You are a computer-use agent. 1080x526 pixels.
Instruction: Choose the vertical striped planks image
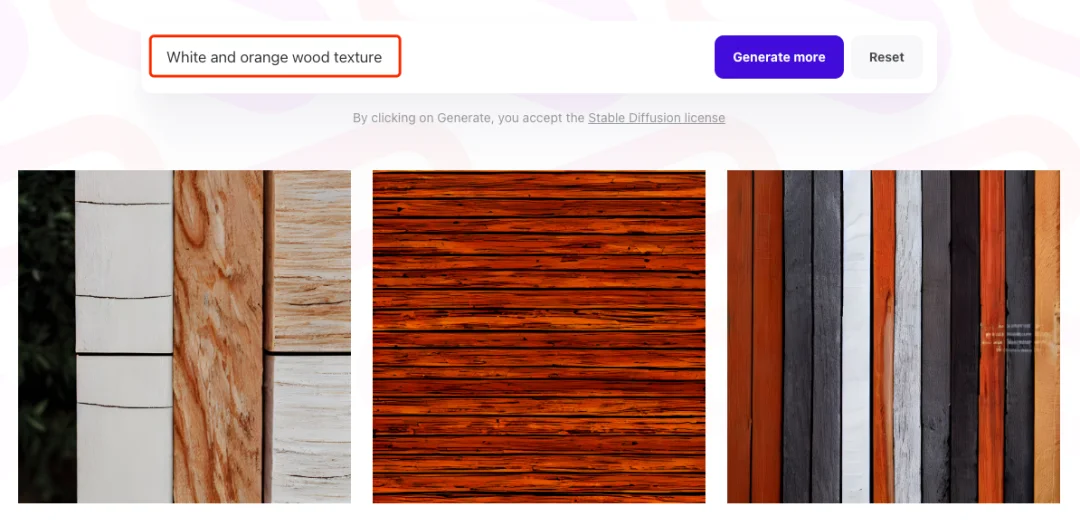click(893, 337)
